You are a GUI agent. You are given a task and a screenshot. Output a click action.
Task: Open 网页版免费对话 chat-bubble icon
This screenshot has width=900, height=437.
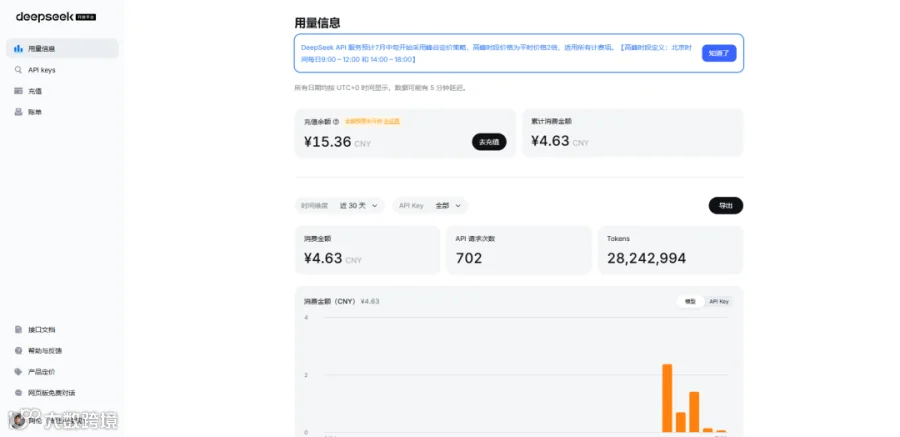click(x=18, y=393)
